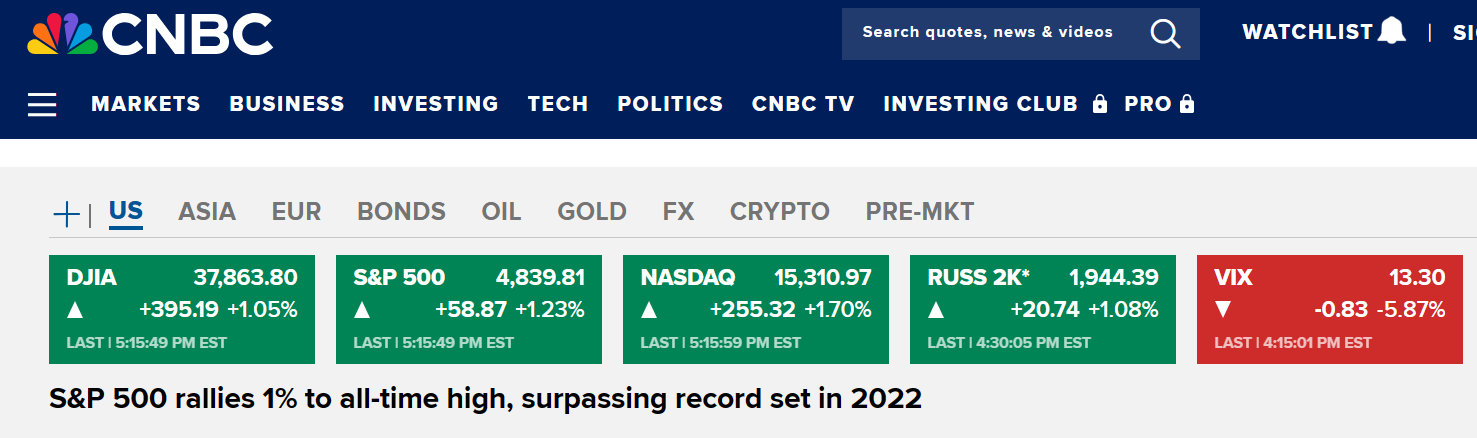This screenshot has height=438, width=1477.
Task: Show the PRE-MKT tab
Action: (x=920, y=212)
